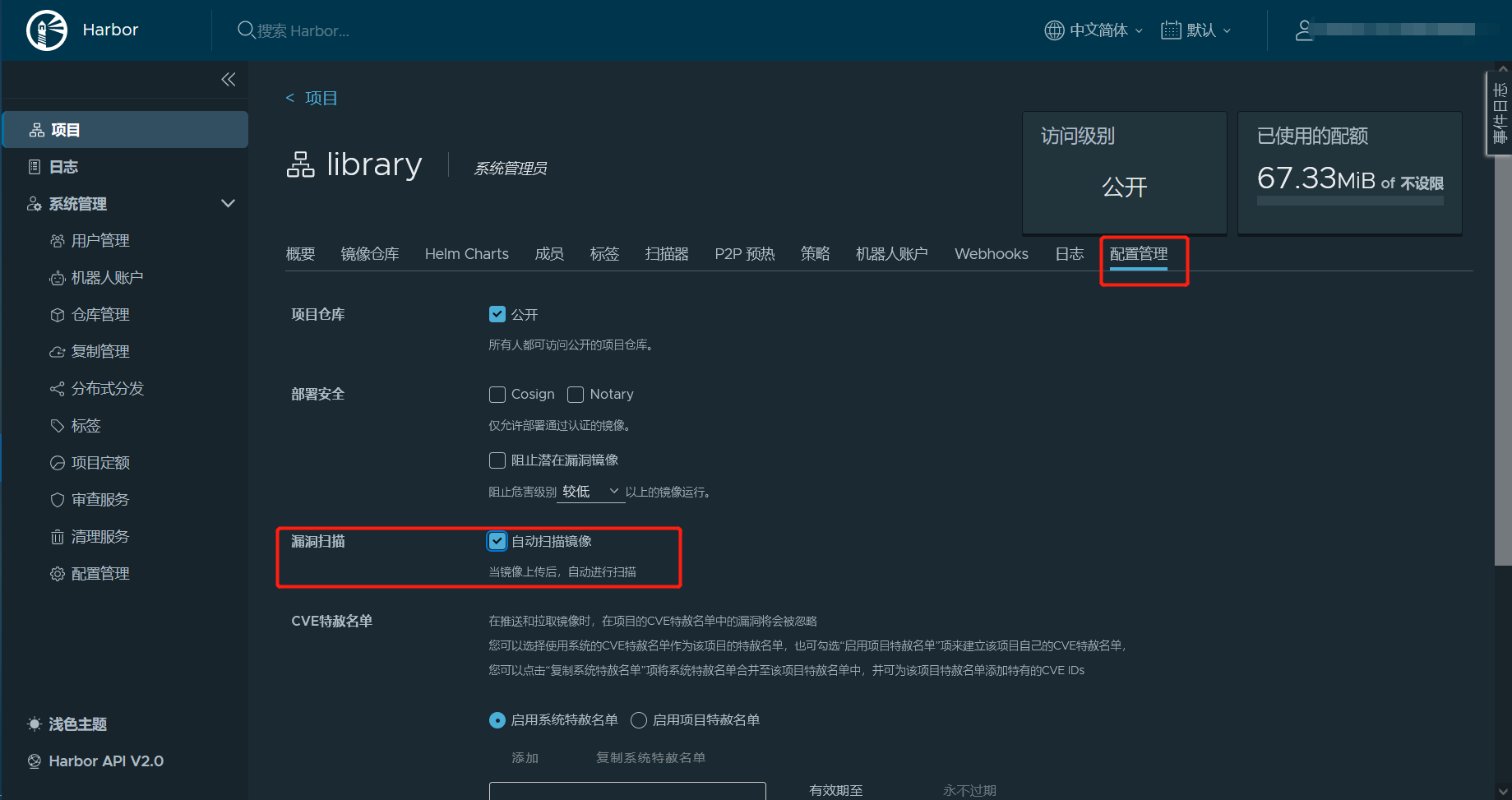Click the 标签 tag icon in the sidebar
The width and height of the screenshot is (1512, 800).
tap(58, 426)
